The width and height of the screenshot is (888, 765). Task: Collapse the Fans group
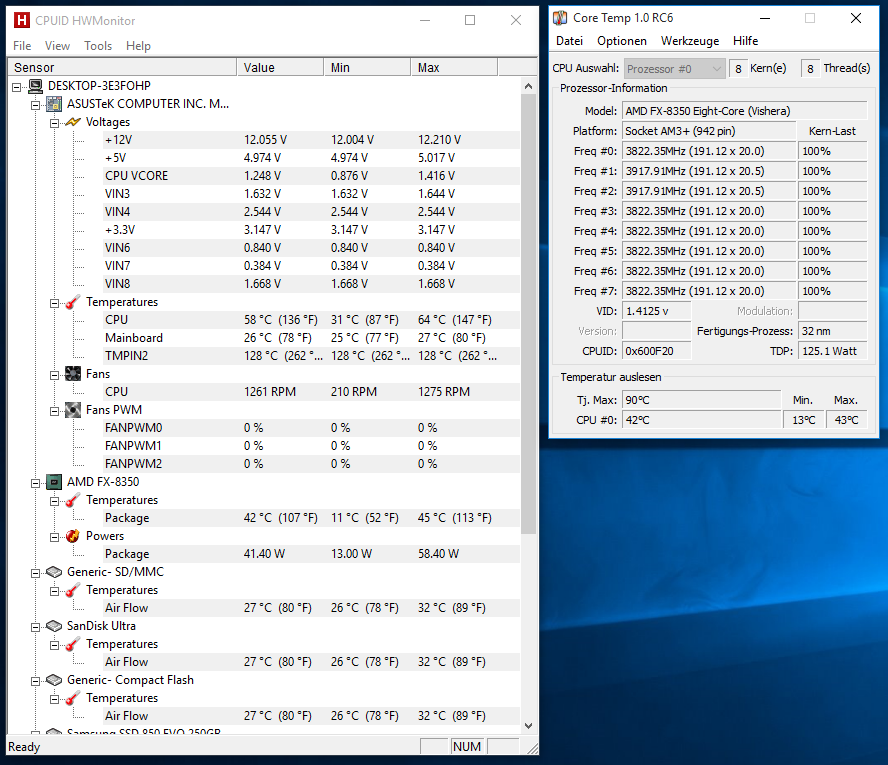tap(54, 375)
